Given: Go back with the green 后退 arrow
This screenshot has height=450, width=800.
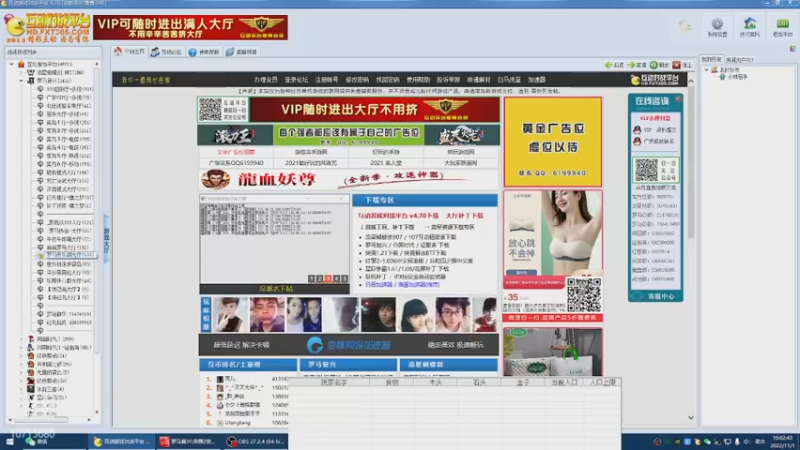Looking at the screenshot, I should pos(614,65).
